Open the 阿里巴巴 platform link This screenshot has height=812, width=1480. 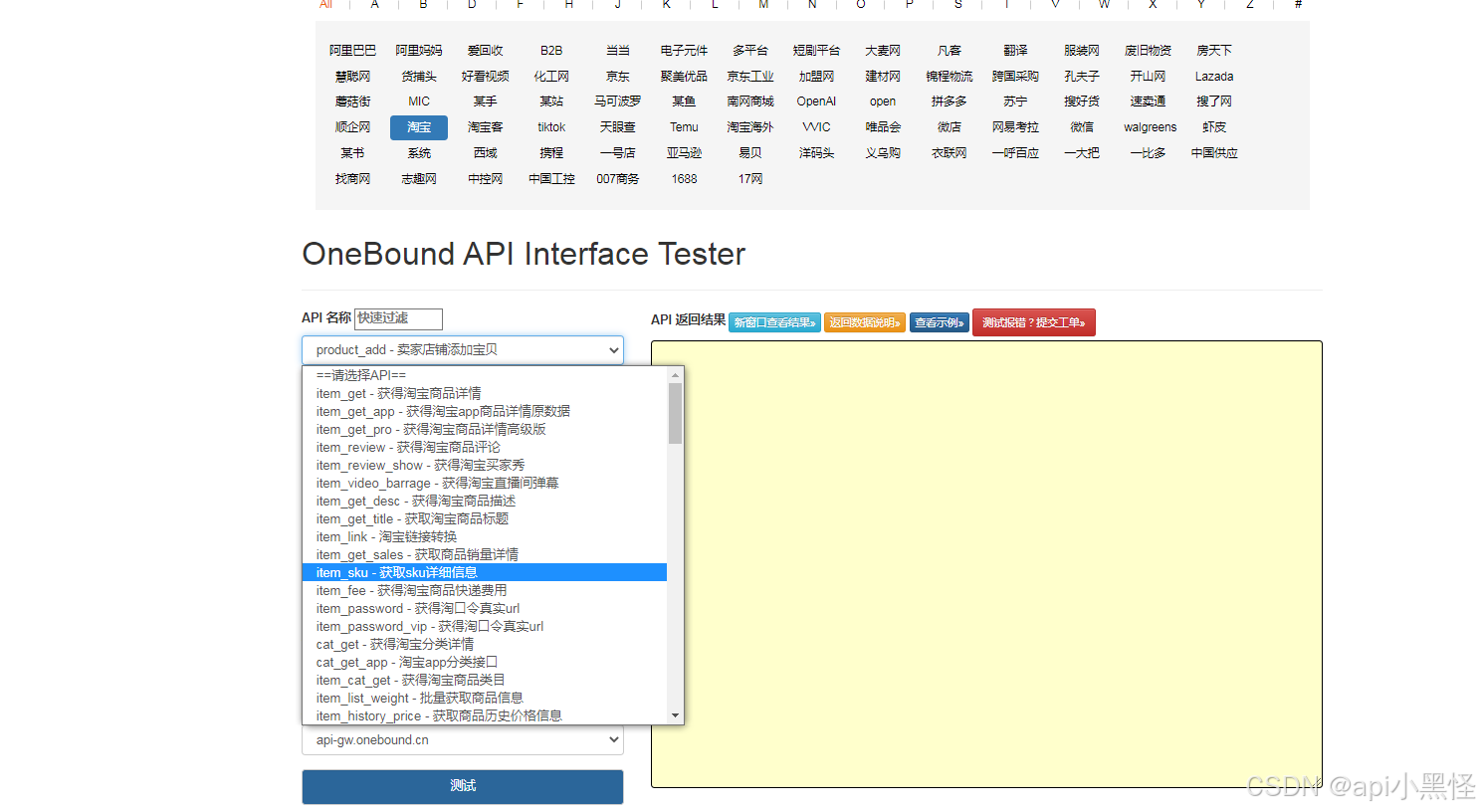click(352, 50)
